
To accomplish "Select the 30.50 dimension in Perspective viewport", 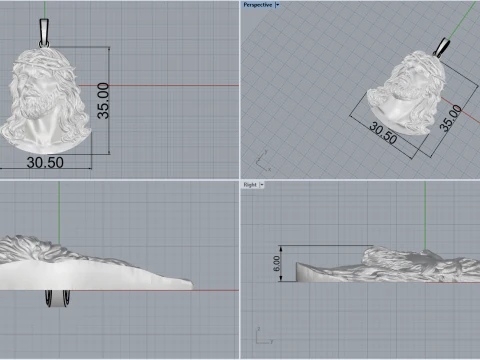I will click(x=383, y=133).
